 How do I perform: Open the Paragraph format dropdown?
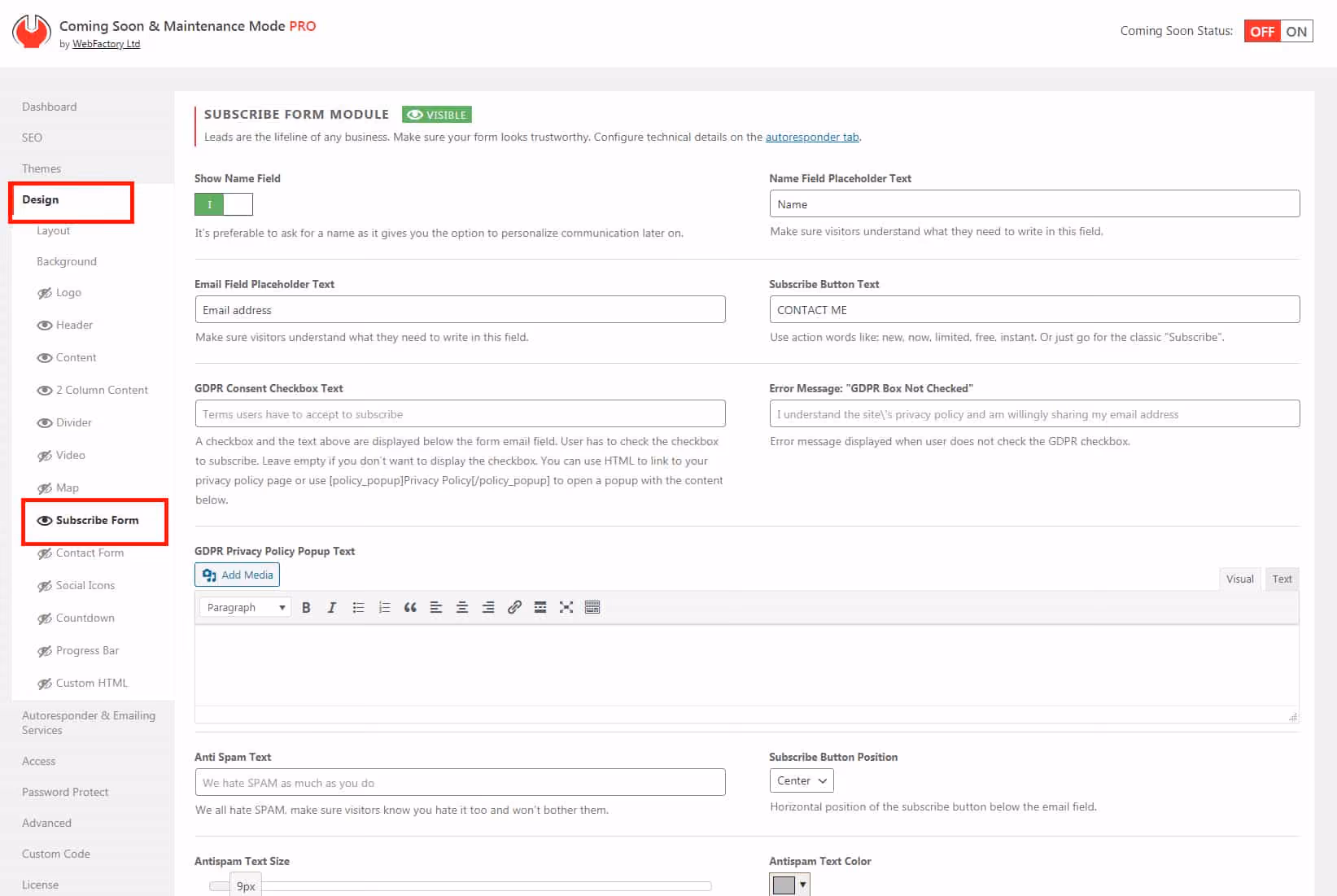pyautogui.click(x=245, y=607)
